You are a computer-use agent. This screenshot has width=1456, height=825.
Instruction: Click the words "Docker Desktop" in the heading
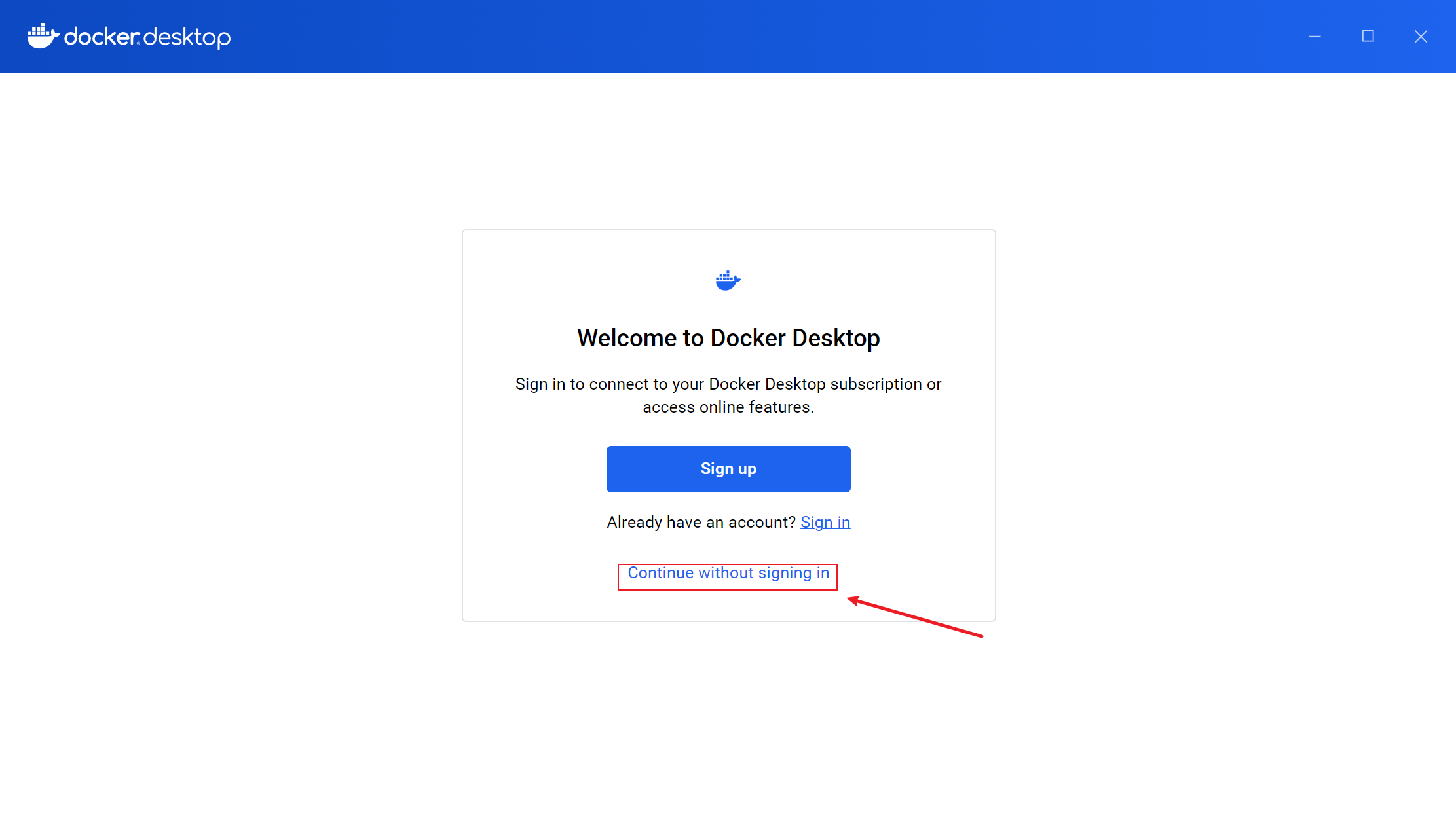(795, 338)
